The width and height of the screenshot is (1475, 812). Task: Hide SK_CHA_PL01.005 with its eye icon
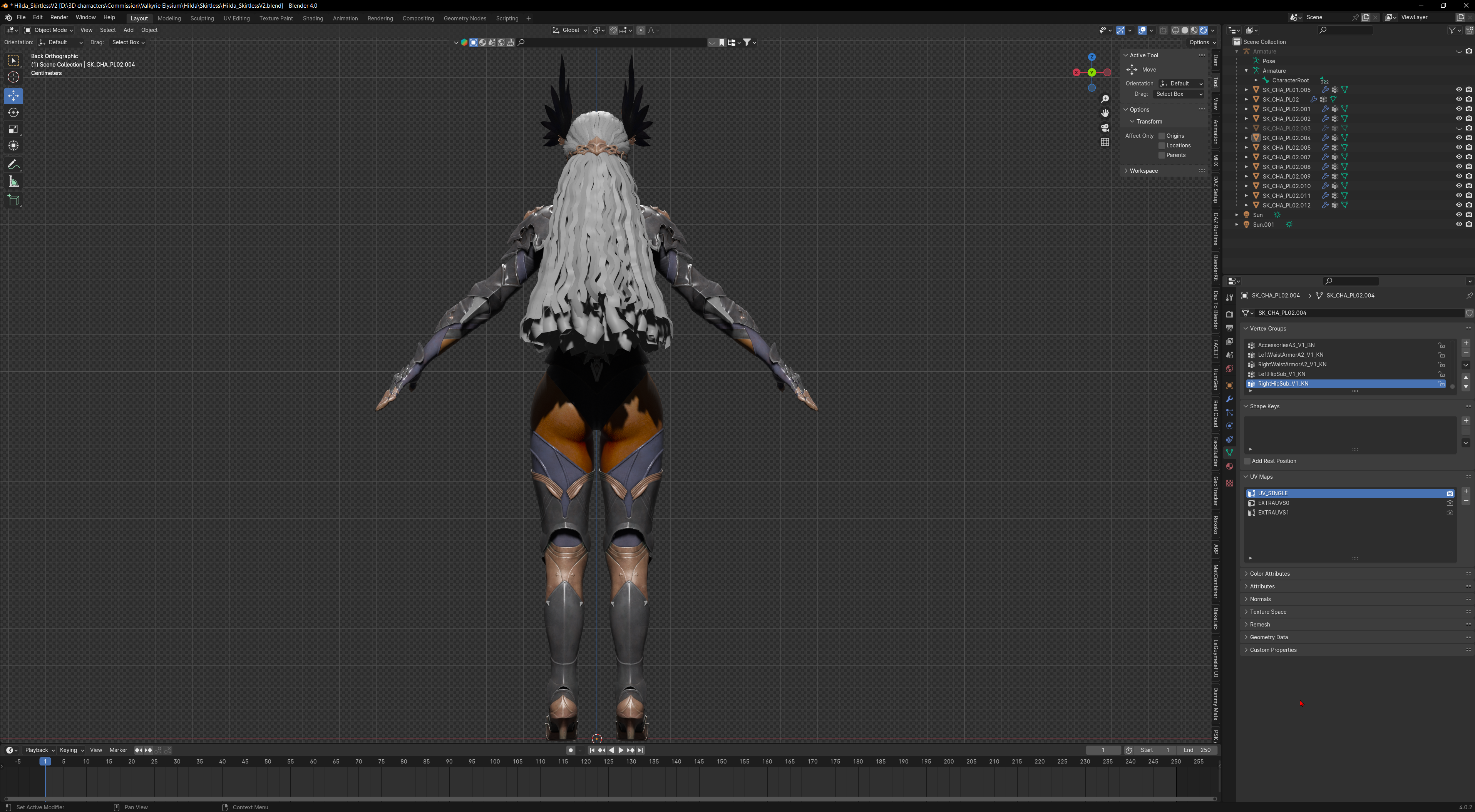(1459, 90)
